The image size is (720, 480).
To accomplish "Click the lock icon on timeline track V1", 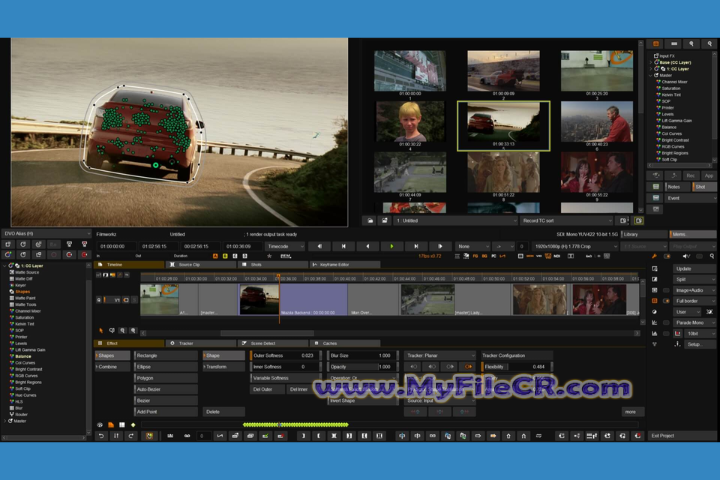I will [99, 300].
